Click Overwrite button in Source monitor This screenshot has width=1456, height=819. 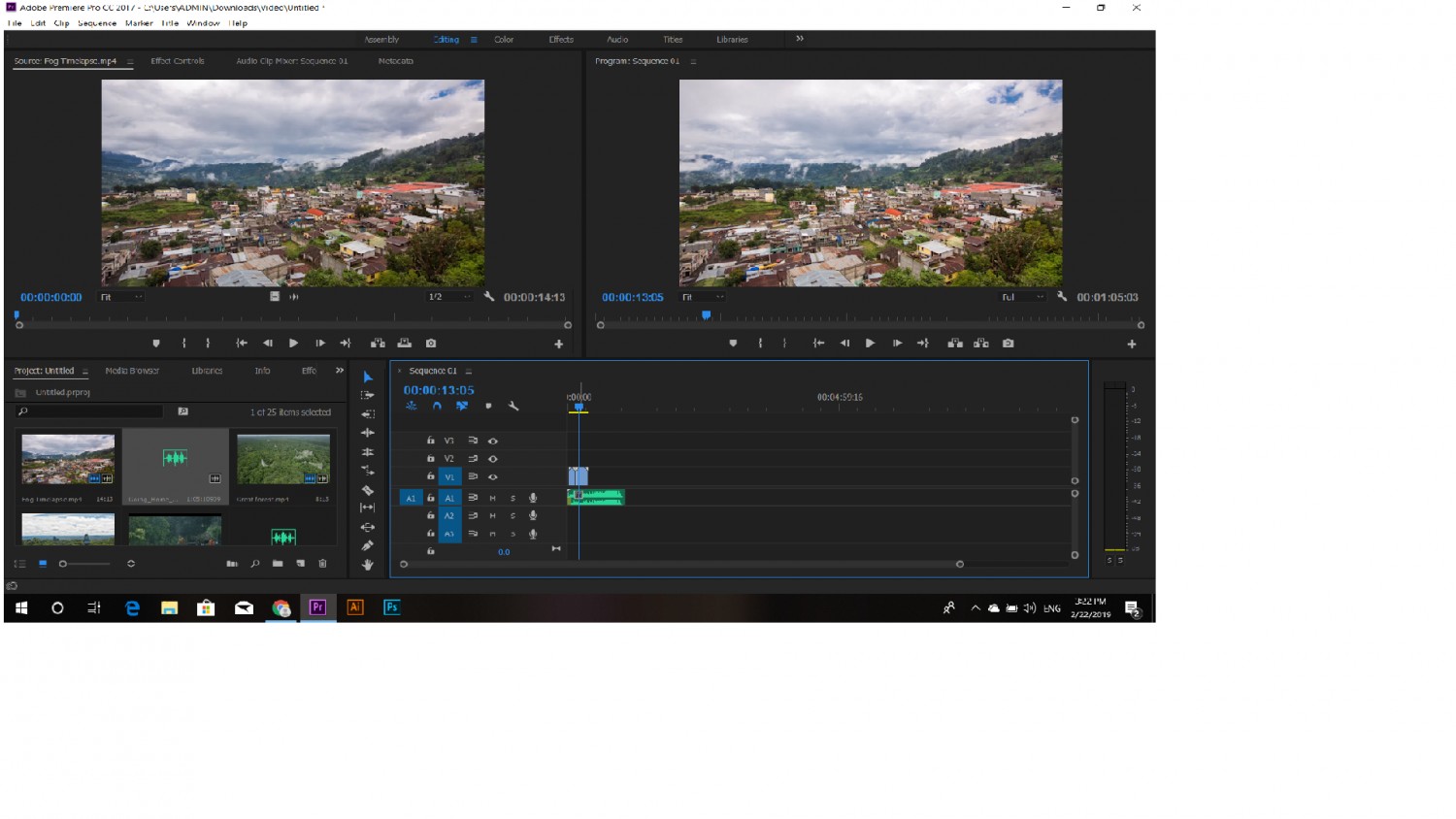405,344
